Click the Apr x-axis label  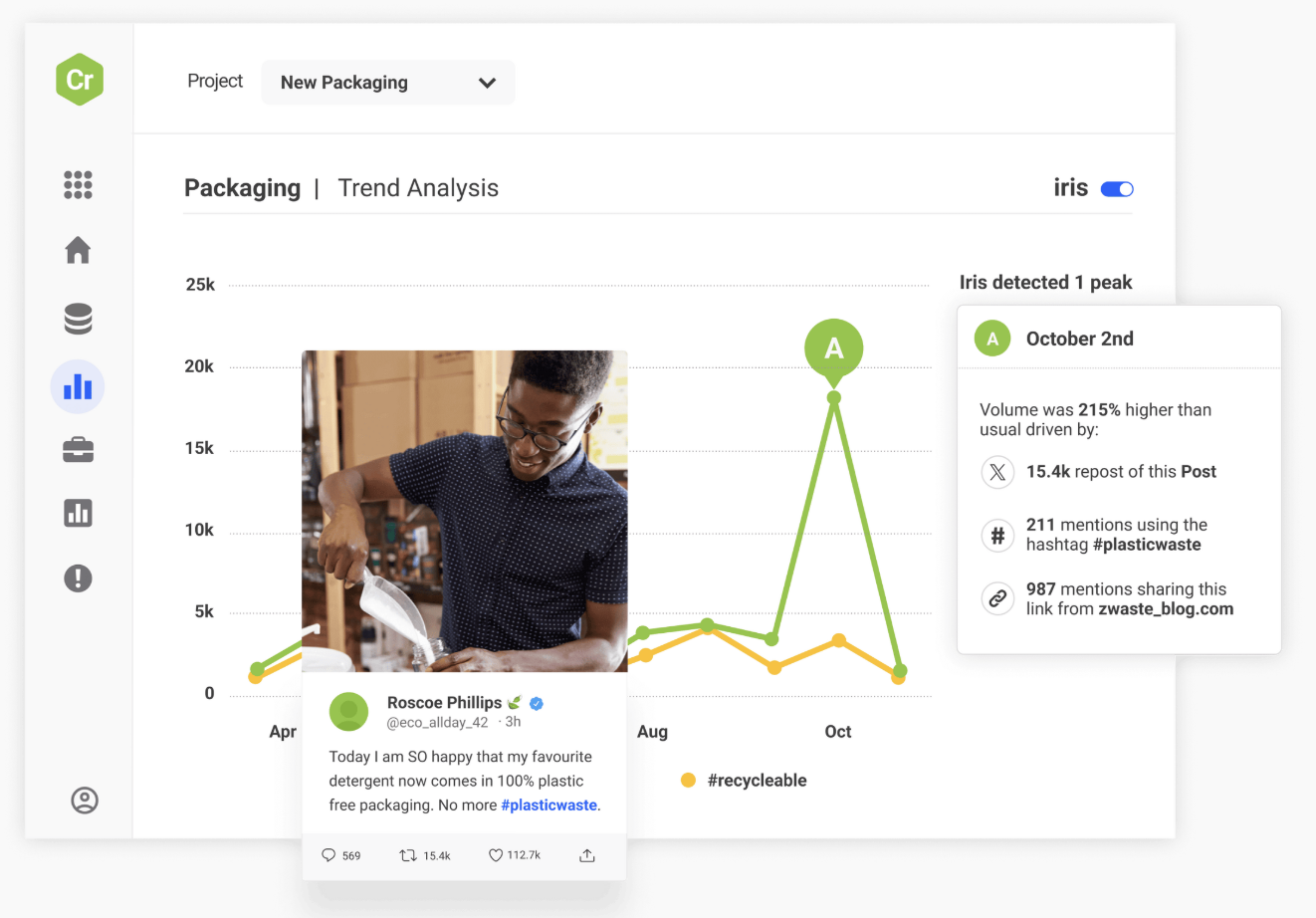click(283, 732)
